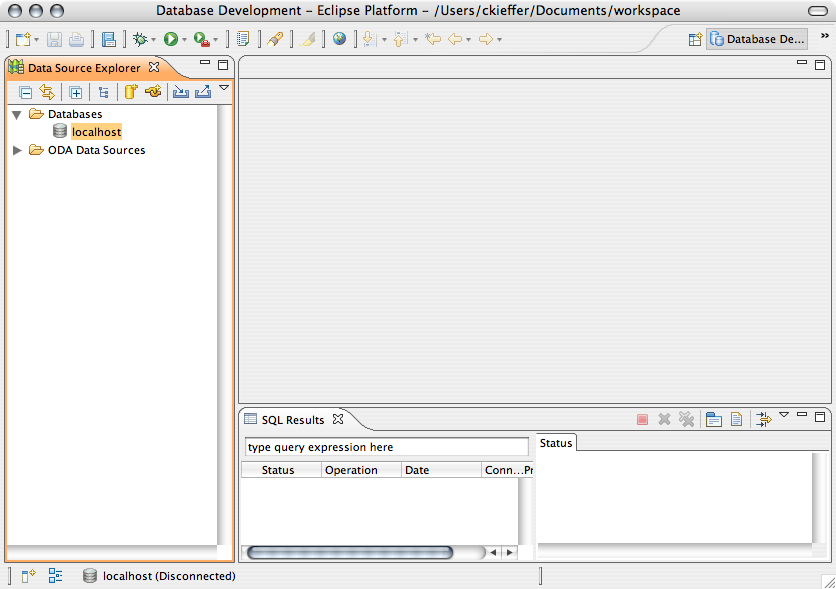The image size is (836, 589).
Task: Click Expand All in Data Source Explorer
Action: [76, 92]
